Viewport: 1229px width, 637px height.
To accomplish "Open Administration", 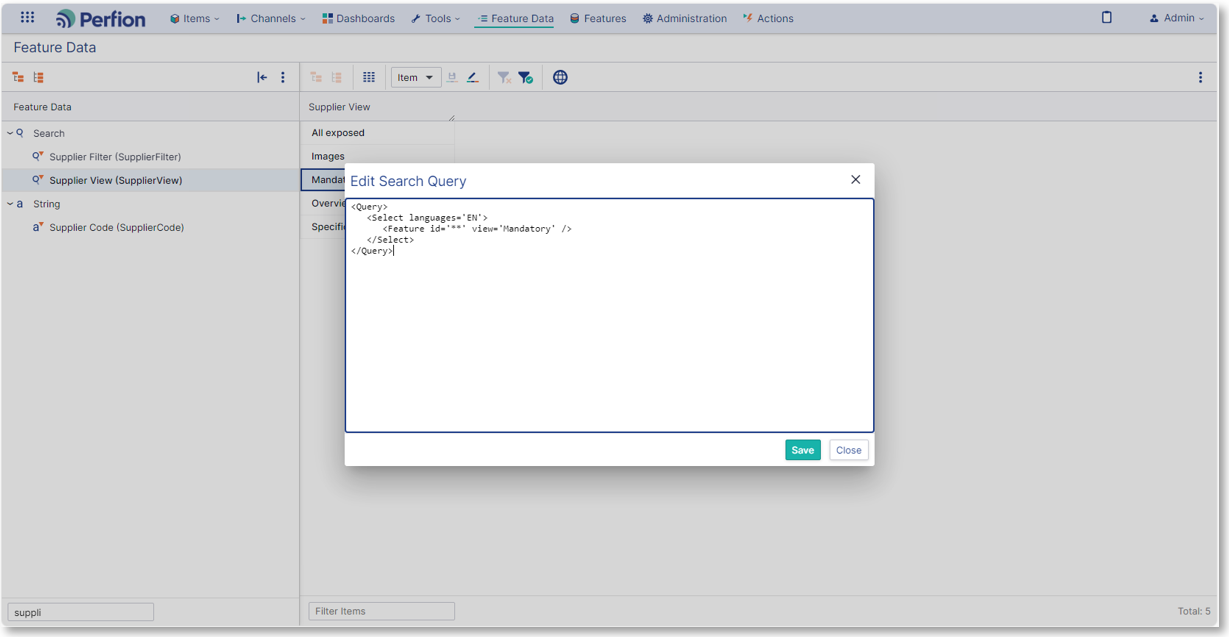I will pos(685,18).
